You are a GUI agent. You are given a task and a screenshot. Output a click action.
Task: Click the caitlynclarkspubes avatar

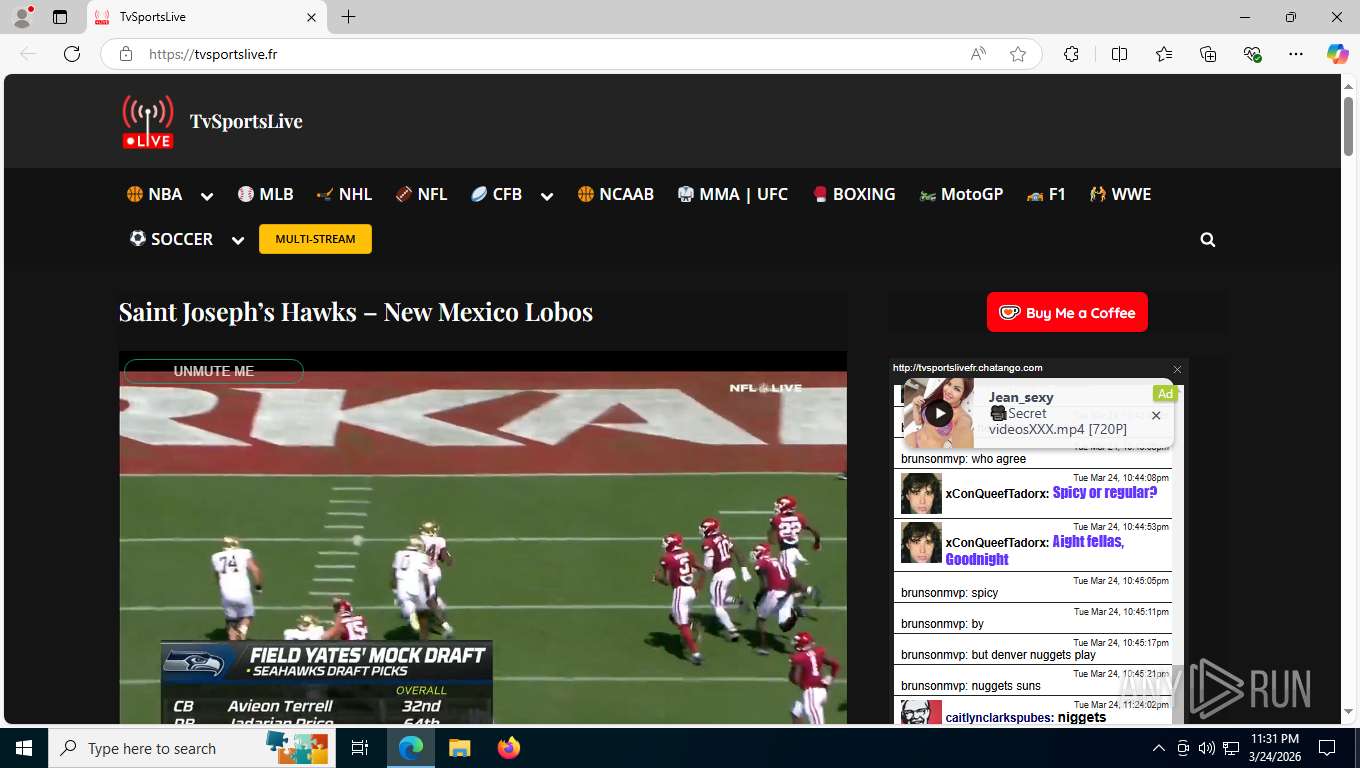(921, 713)
